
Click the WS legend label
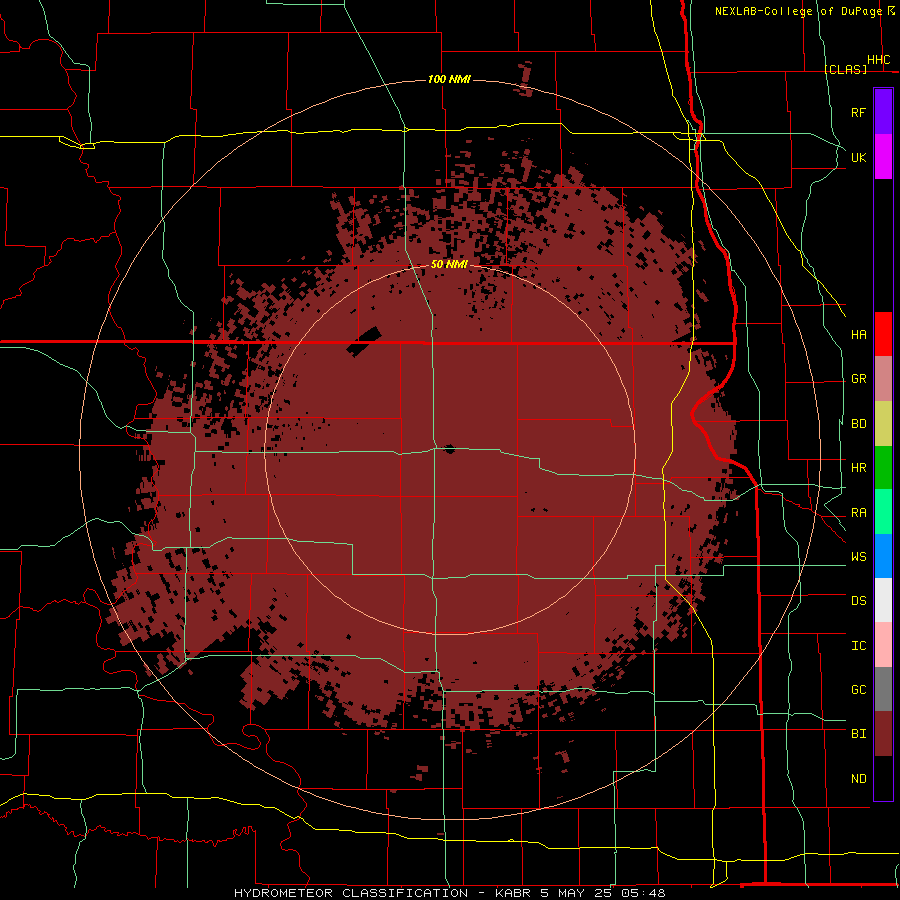858,557
